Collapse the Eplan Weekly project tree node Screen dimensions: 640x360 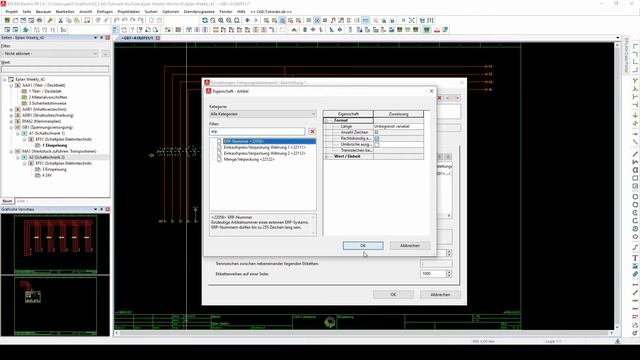click(x=5, y=79)
